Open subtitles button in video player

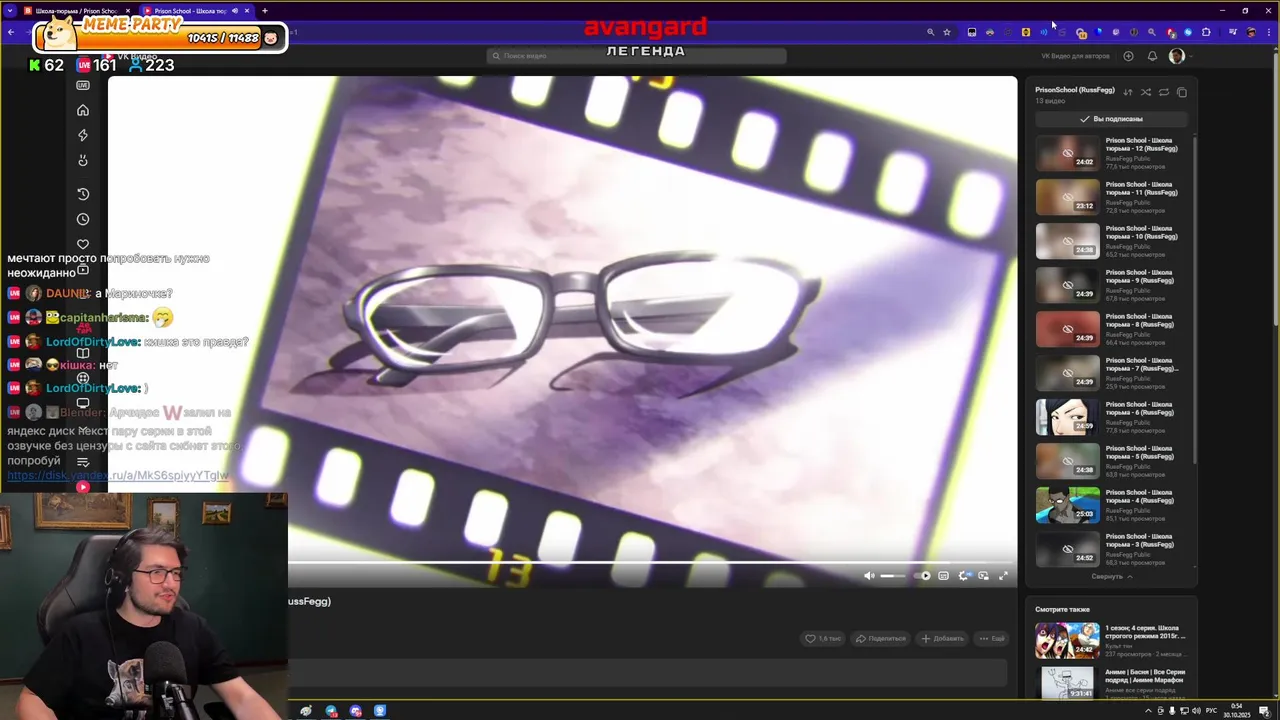[x=943, y=576]
